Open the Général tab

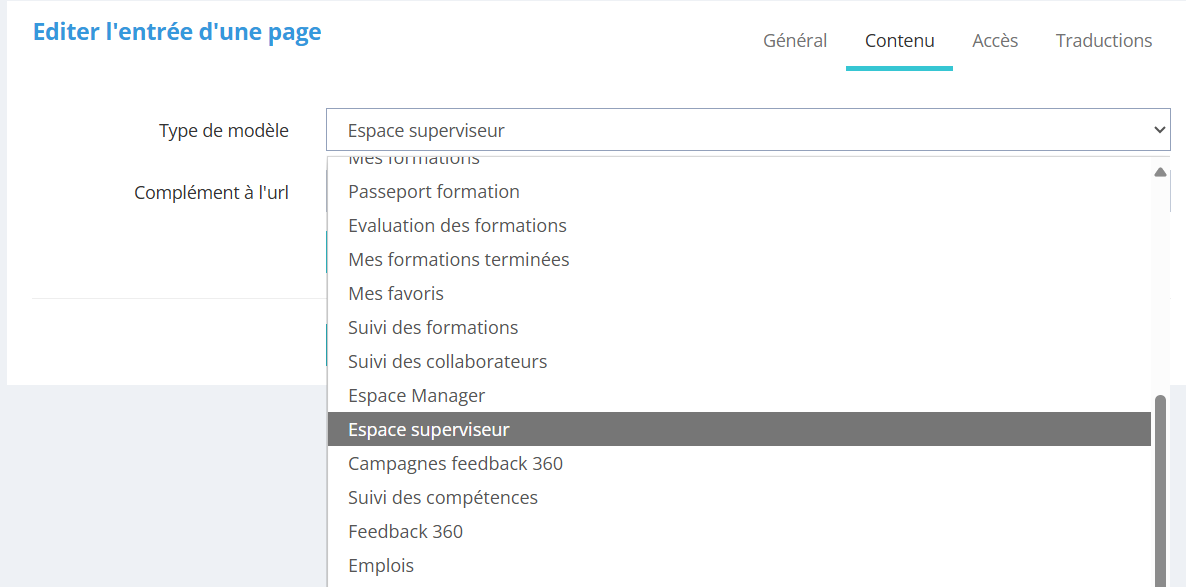795,41
